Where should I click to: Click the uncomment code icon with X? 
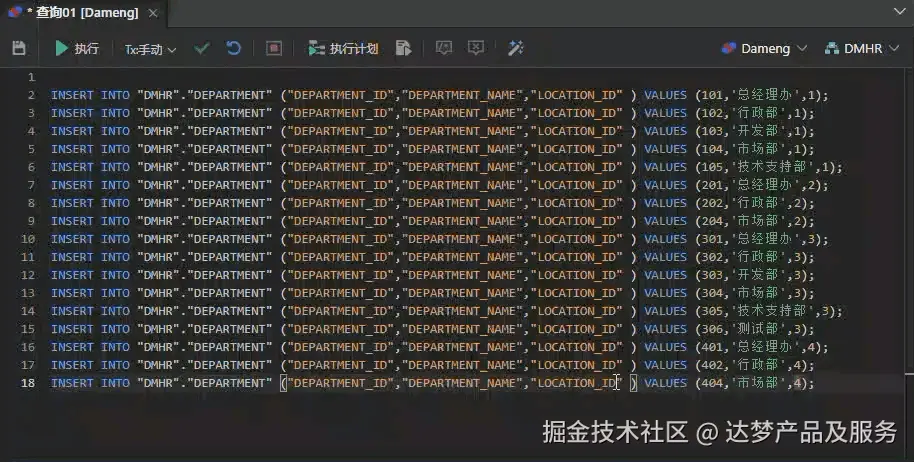click(476, 48)
